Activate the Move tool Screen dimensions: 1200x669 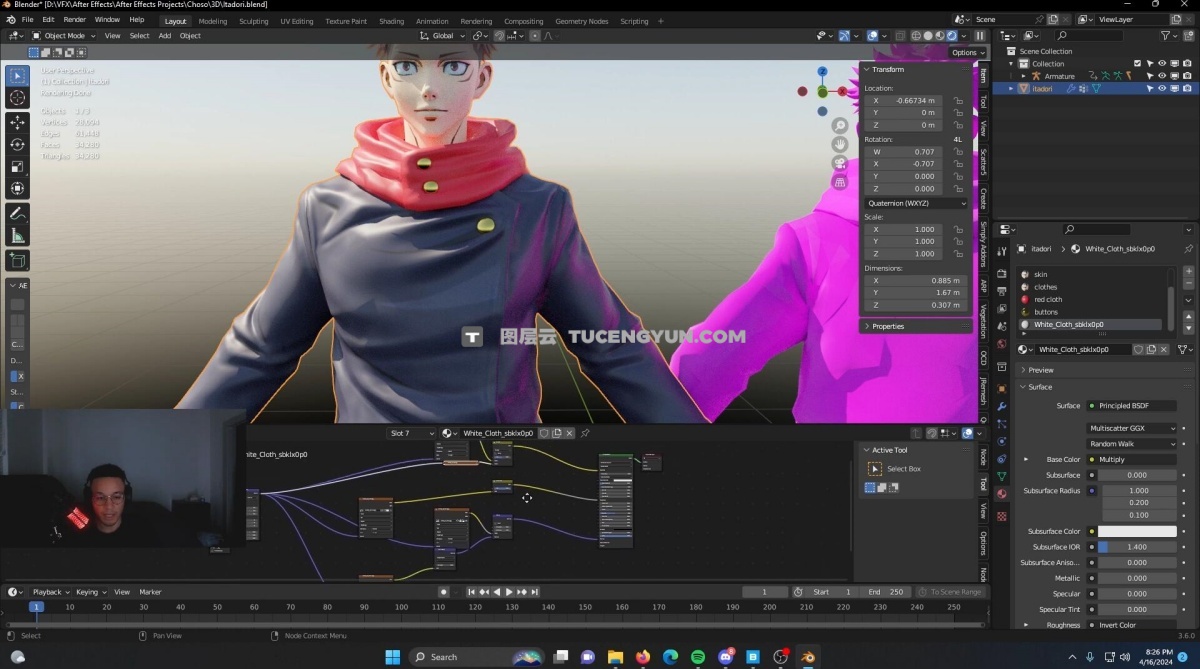pos(18,122)
